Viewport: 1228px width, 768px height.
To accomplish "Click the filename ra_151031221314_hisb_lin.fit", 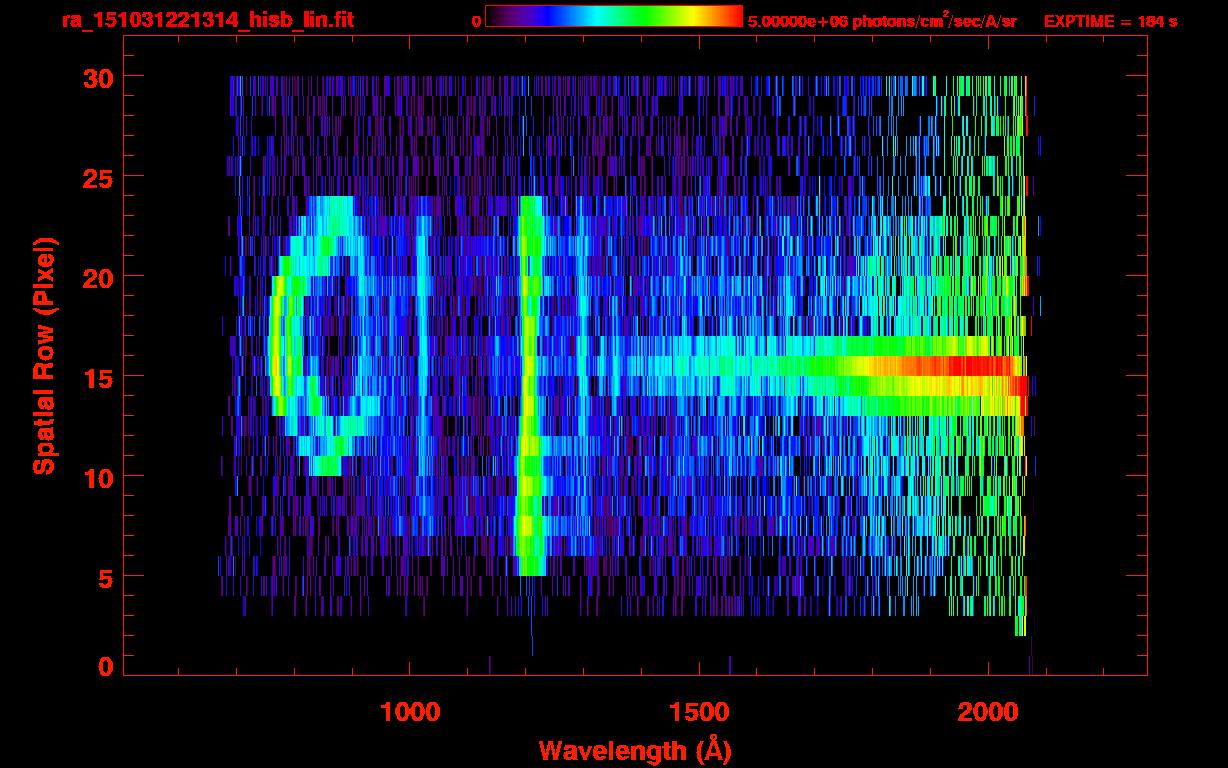I will point(207,19).
